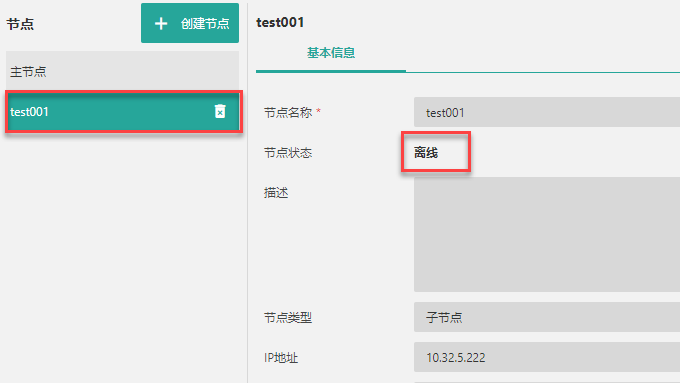Delete test001 node via trash icon
The image size is (680, 383).
(x=220, y=111)
